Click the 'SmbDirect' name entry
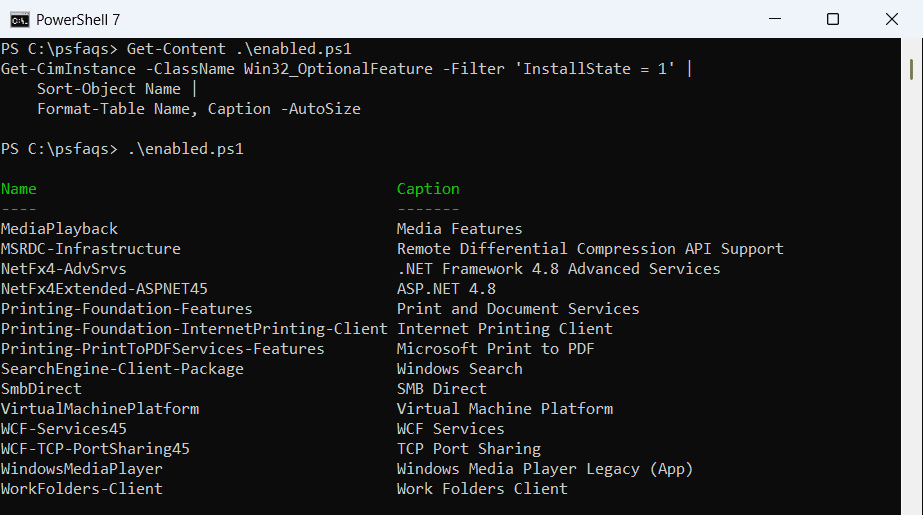This screenshot has width=923, height=515. tap(41, 389)
